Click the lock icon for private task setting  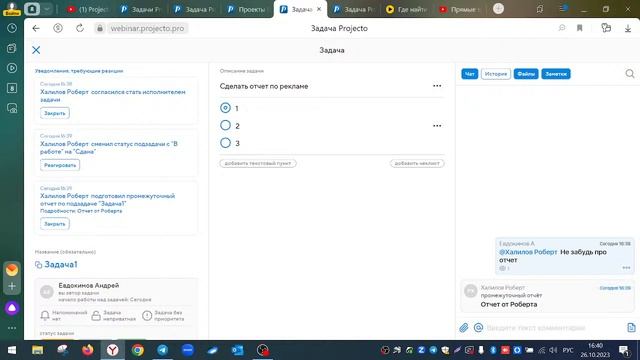pos(96,316)
